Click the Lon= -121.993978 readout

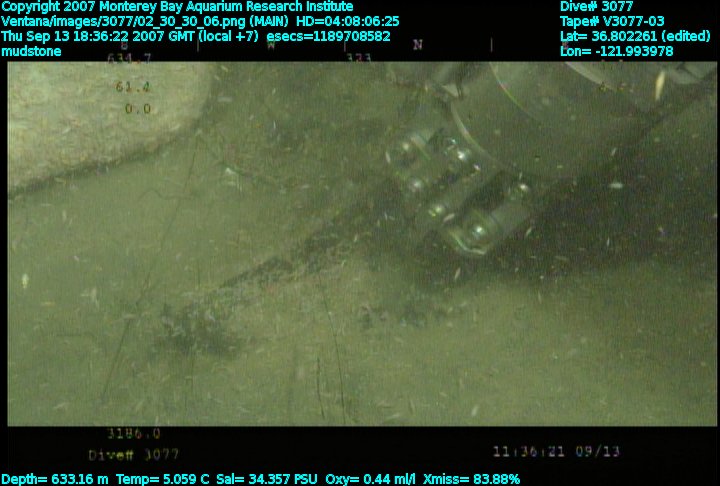[617, 51]
